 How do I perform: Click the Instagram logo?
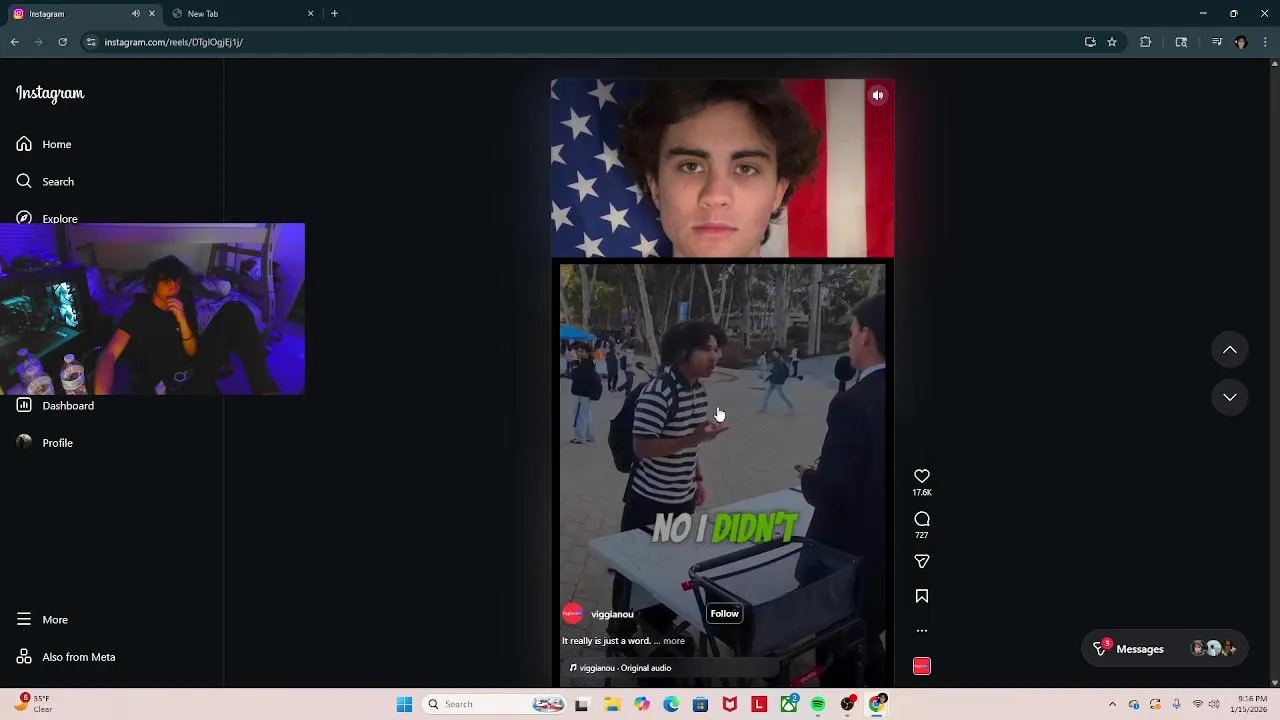(x=50, y=93)
